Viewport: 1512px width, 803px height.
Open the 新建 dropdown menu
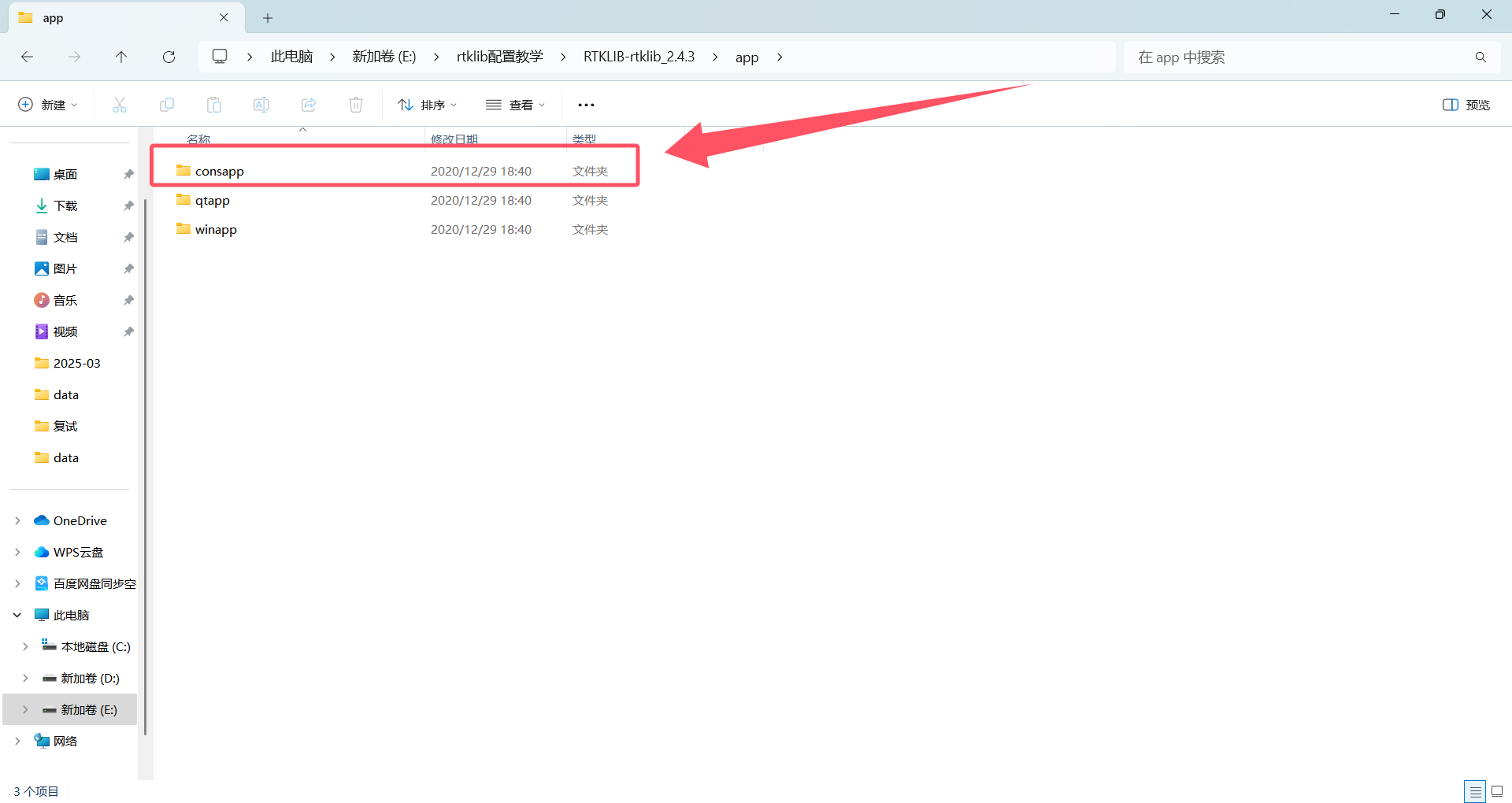point(47,104)
